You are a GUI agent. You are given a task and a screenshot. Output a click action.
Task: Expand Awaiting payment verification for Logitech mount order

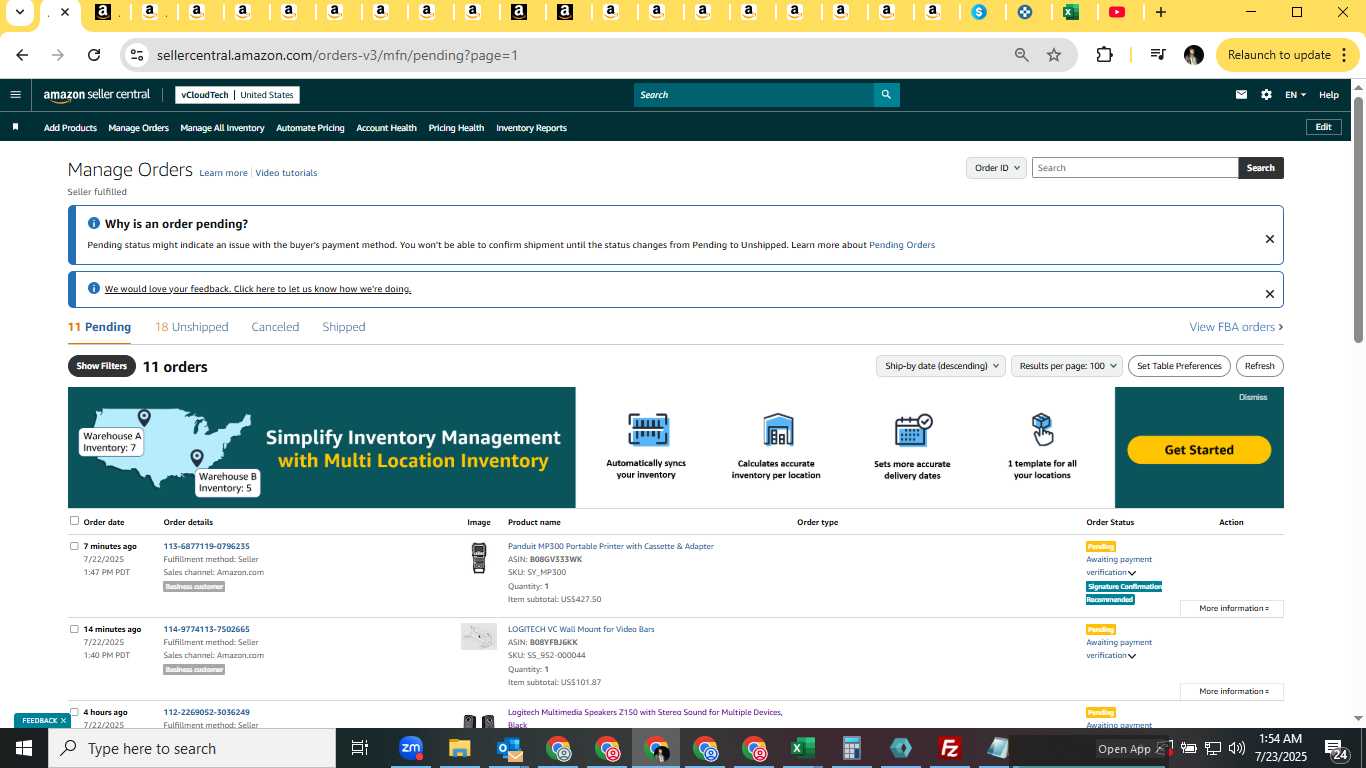(x=1132, y=656)
